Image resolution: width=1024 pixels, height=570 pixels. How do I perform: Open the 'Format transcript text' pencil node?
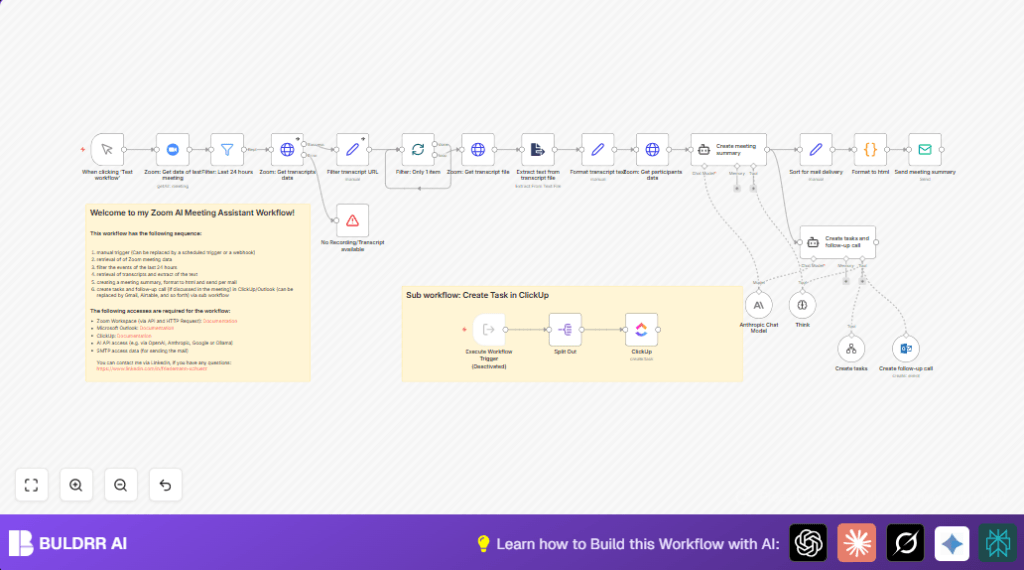pos(598,150)
